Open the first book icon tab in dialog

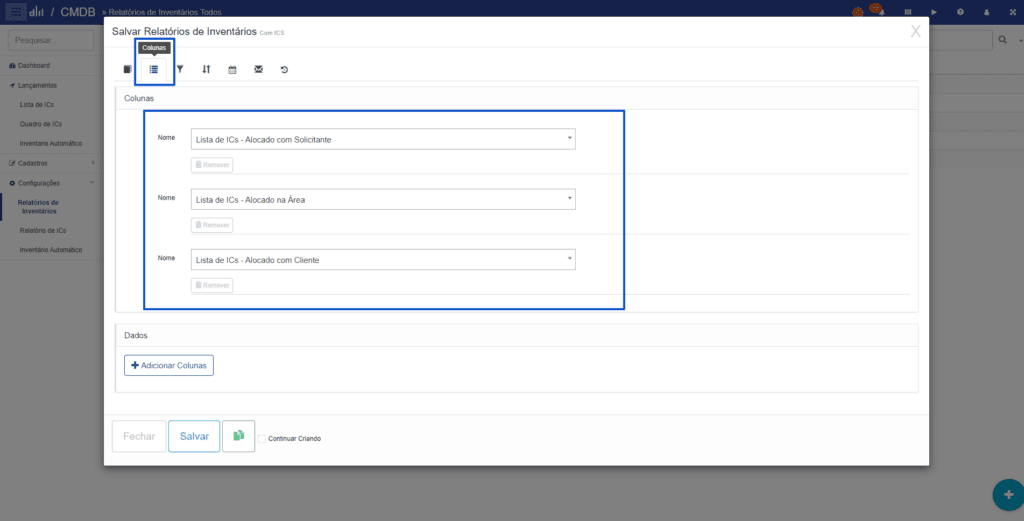point(127,69)
